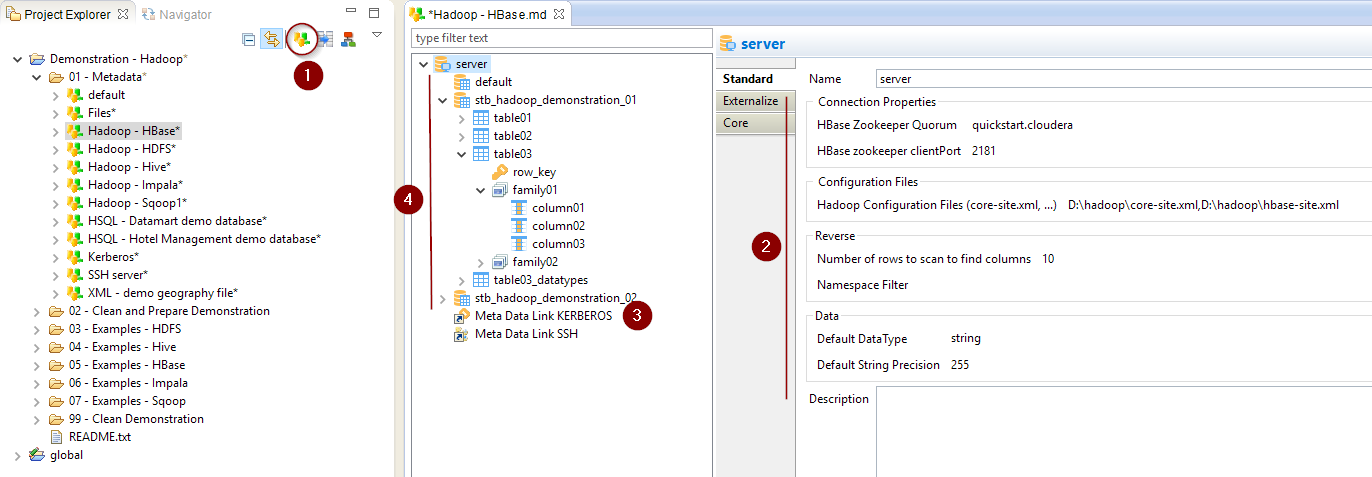Activate the Hadoop - HBase.md editor tab
Viewport: 1372px width, 477px height.
(x=489, y=14)
